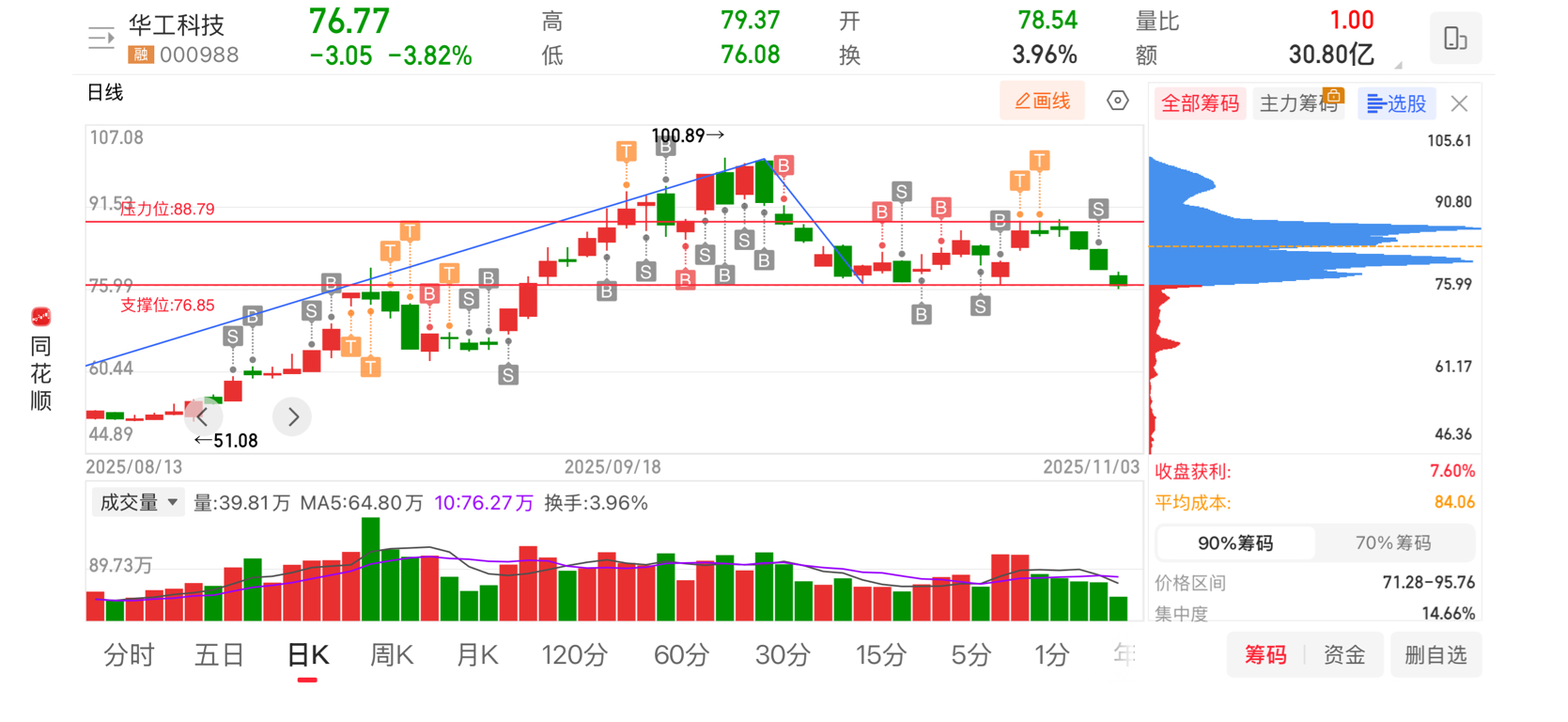Switch to 五日 chart

pyautogui.click(x=219, y=655)
